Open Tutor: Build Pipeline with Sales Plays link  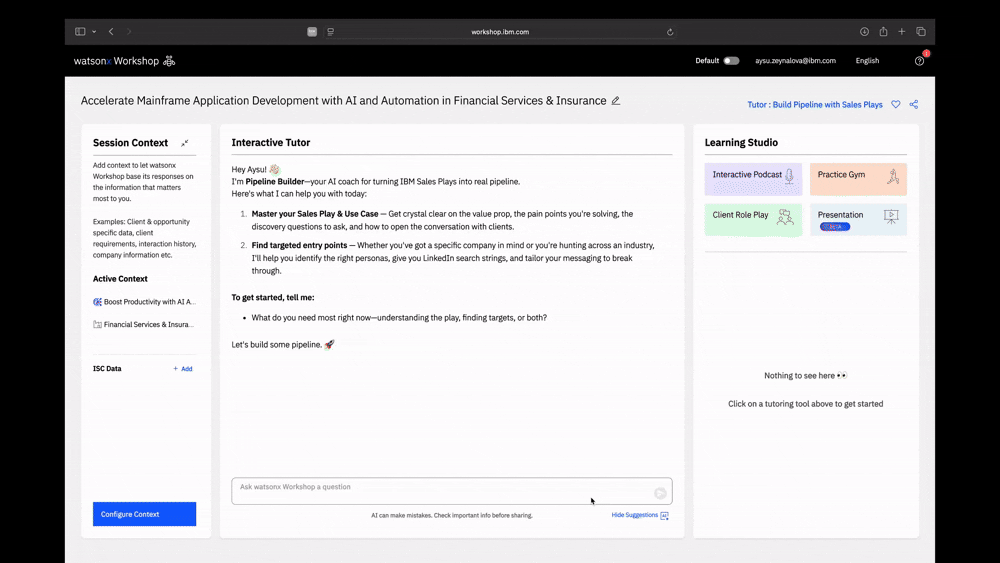coord(815,105)
